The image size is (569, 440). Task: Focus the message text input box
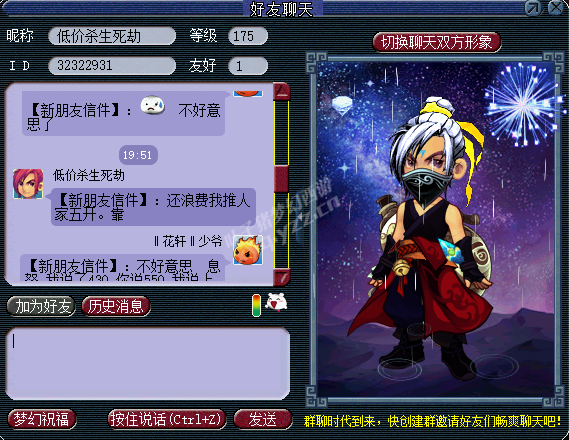point(148,364)
